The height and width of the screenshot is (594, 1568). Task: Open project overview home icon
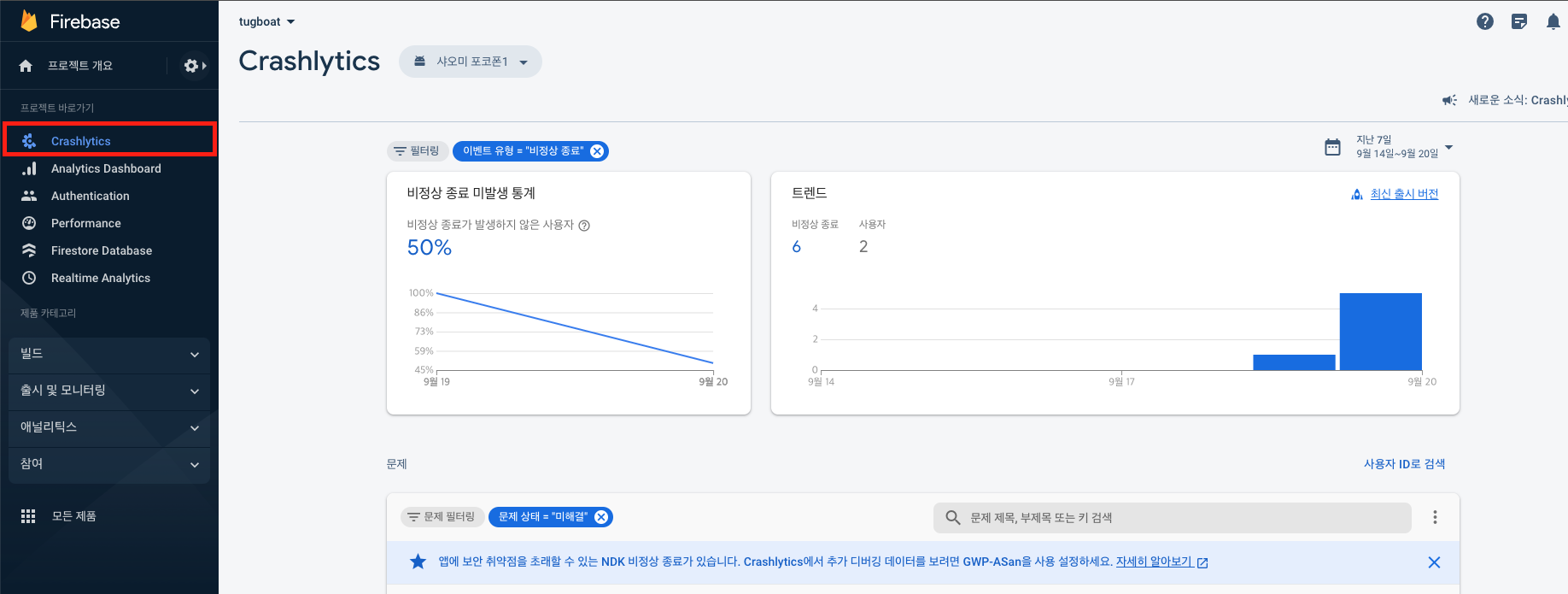[x=26, y=66]
